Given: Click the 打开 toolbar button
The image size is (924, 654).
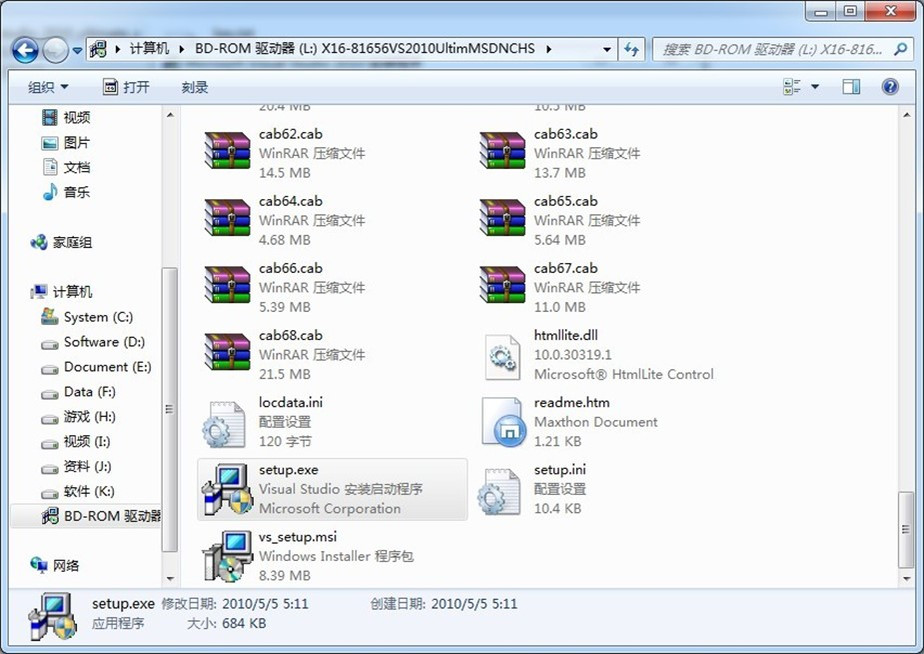Looking at the screenshot, I should coord(126,87).
